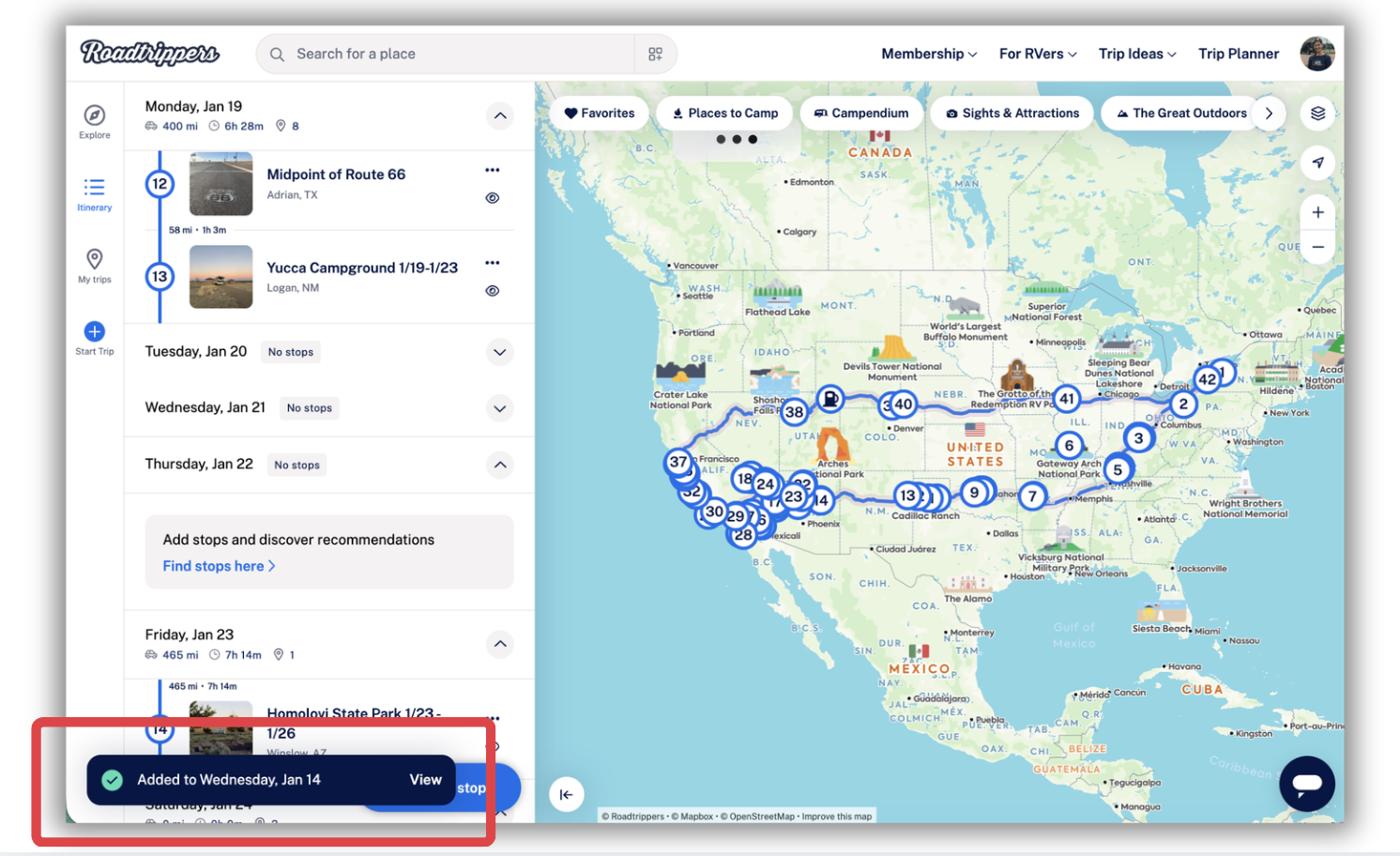Collapse the Monday, Jan 19 section
This screenshot has width=1400, height=856.
[500, 116]
